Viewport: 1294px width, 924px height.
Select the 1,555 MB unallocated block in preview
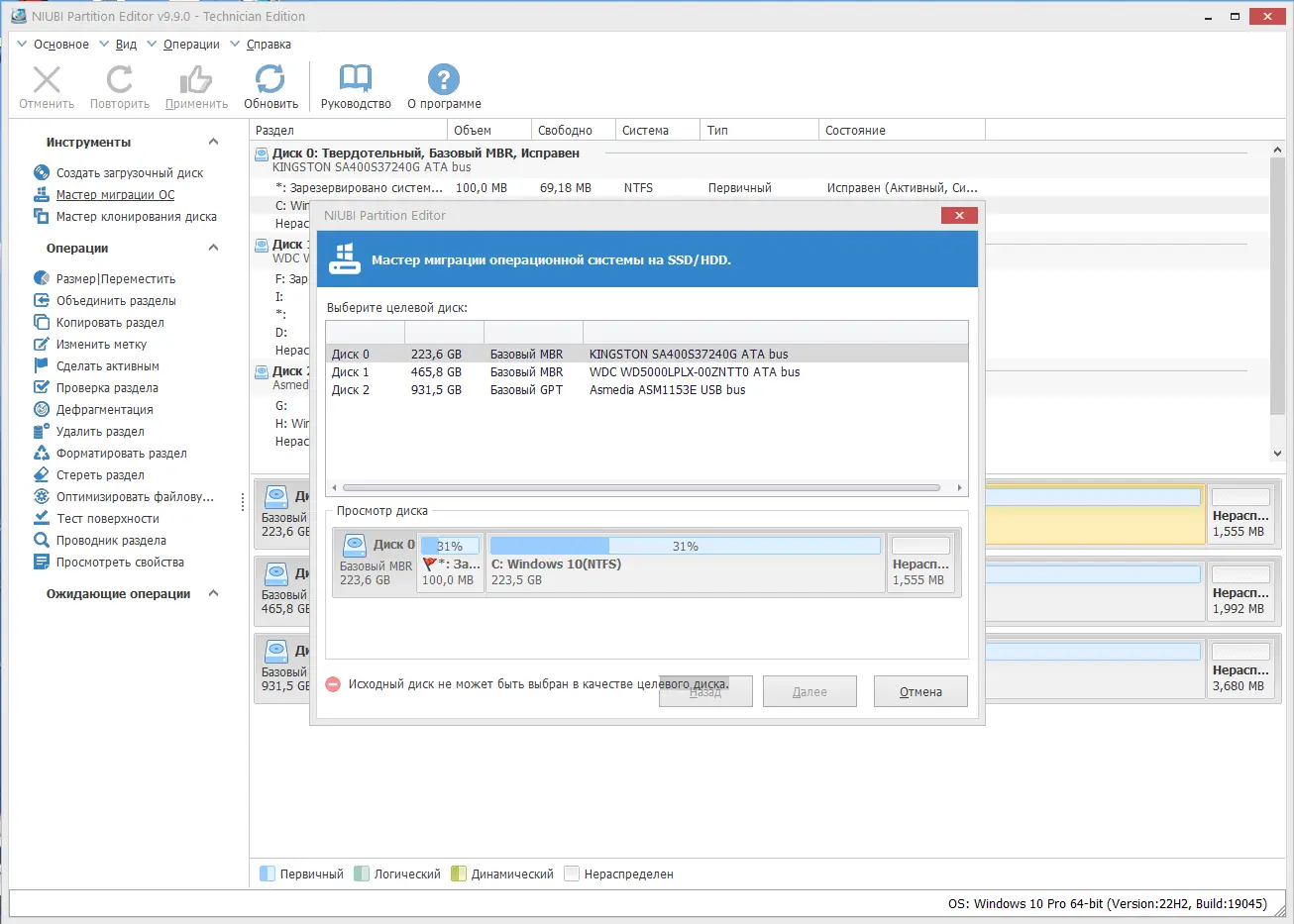[x=920, y=562]
